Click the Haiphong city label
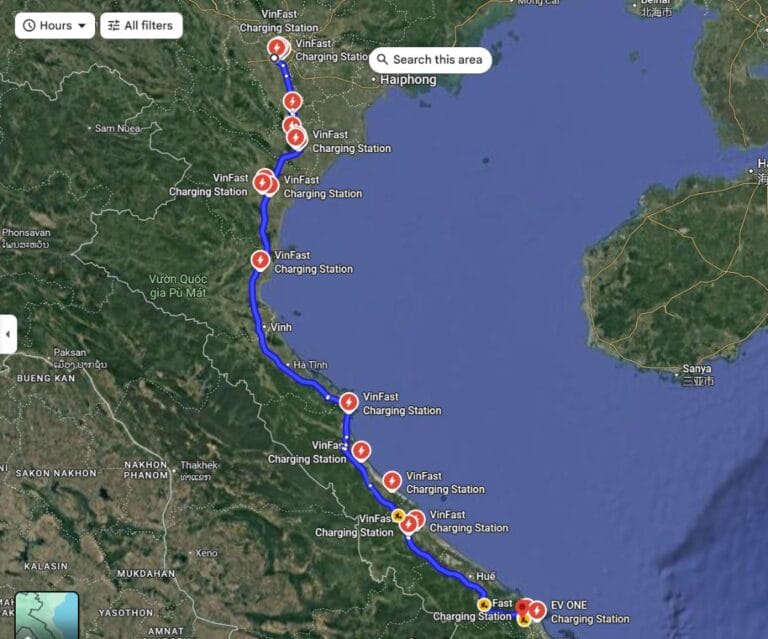 (408, 79)
